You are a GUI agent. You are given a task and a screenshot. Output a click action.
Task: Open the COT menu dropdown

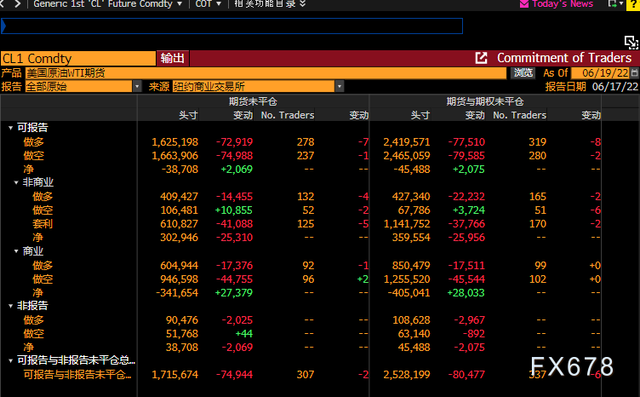pos(208,4)
